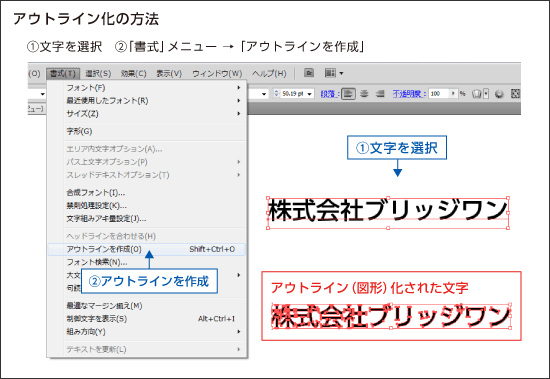The width and height of the screenshot is (550, 379).
Task: Open the 選択(S) menu
Action: pos(98,73)
